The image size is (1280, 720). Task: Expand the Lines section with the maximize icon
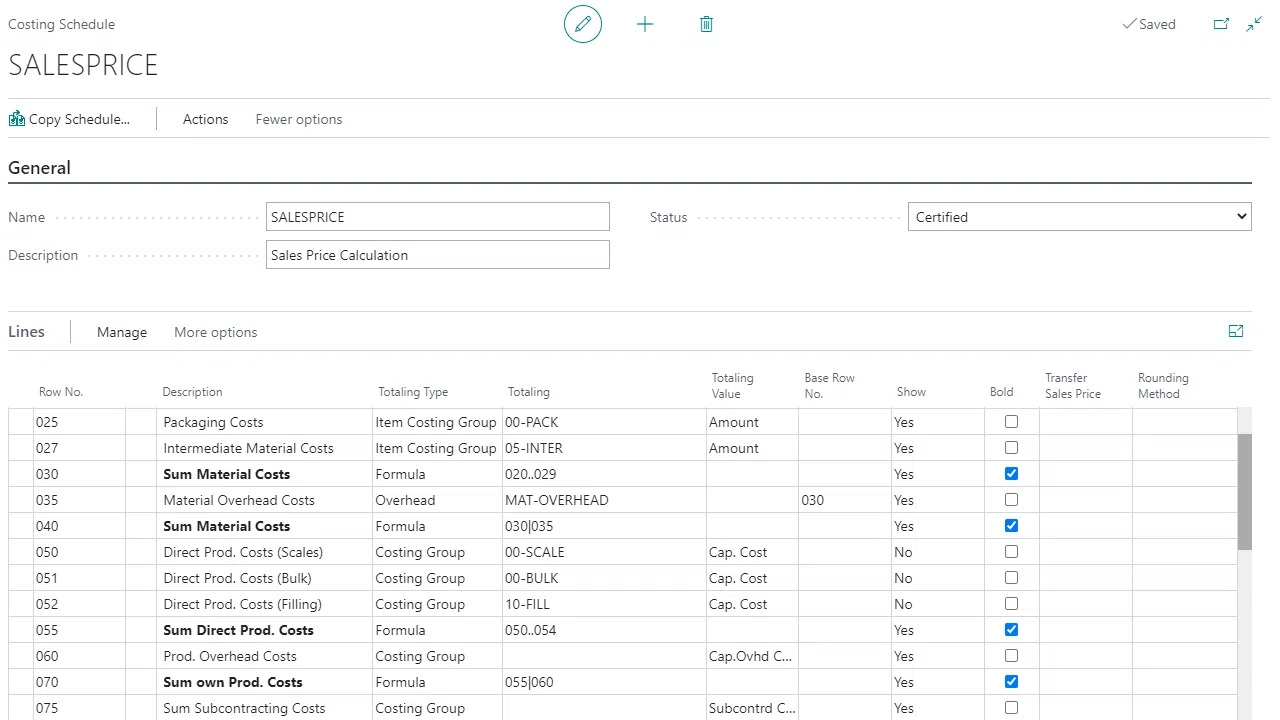1236,332
